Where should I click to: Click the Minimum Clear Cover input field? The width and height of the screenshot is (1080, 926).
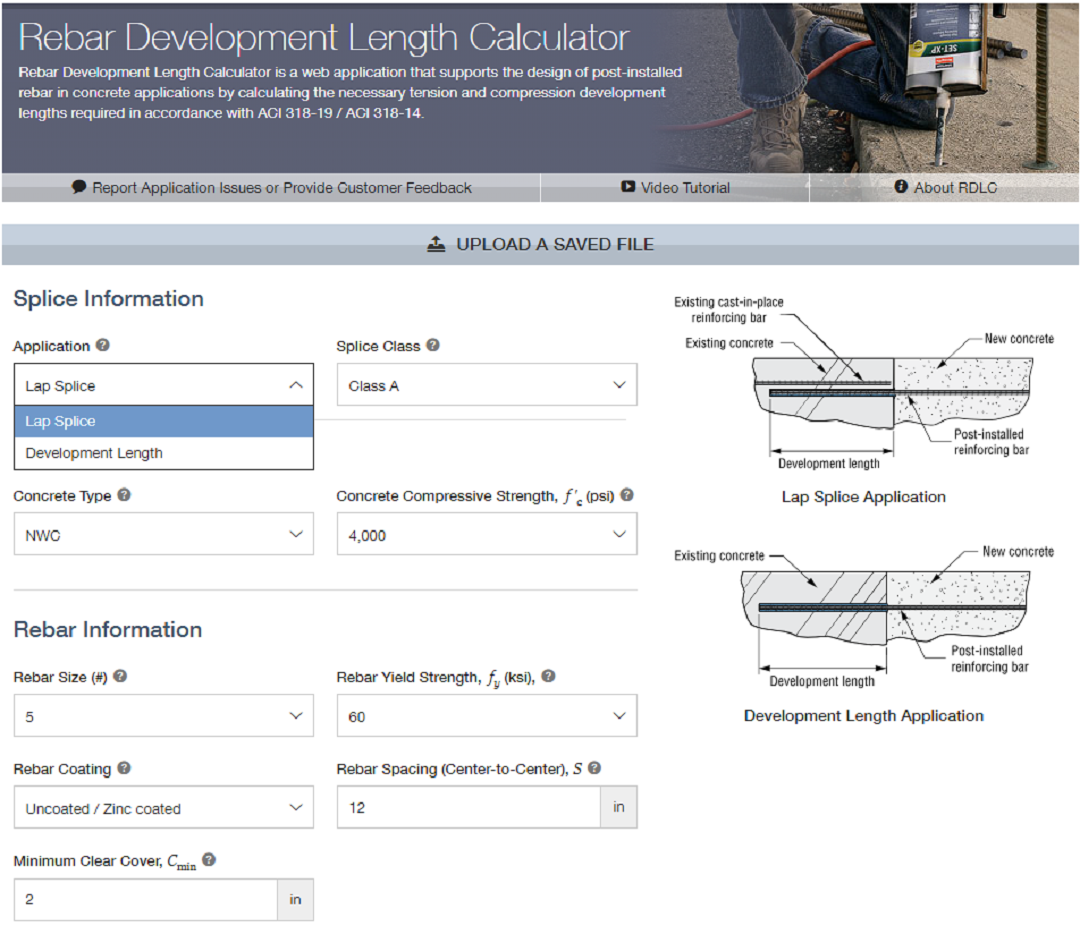tap(145, 899)
